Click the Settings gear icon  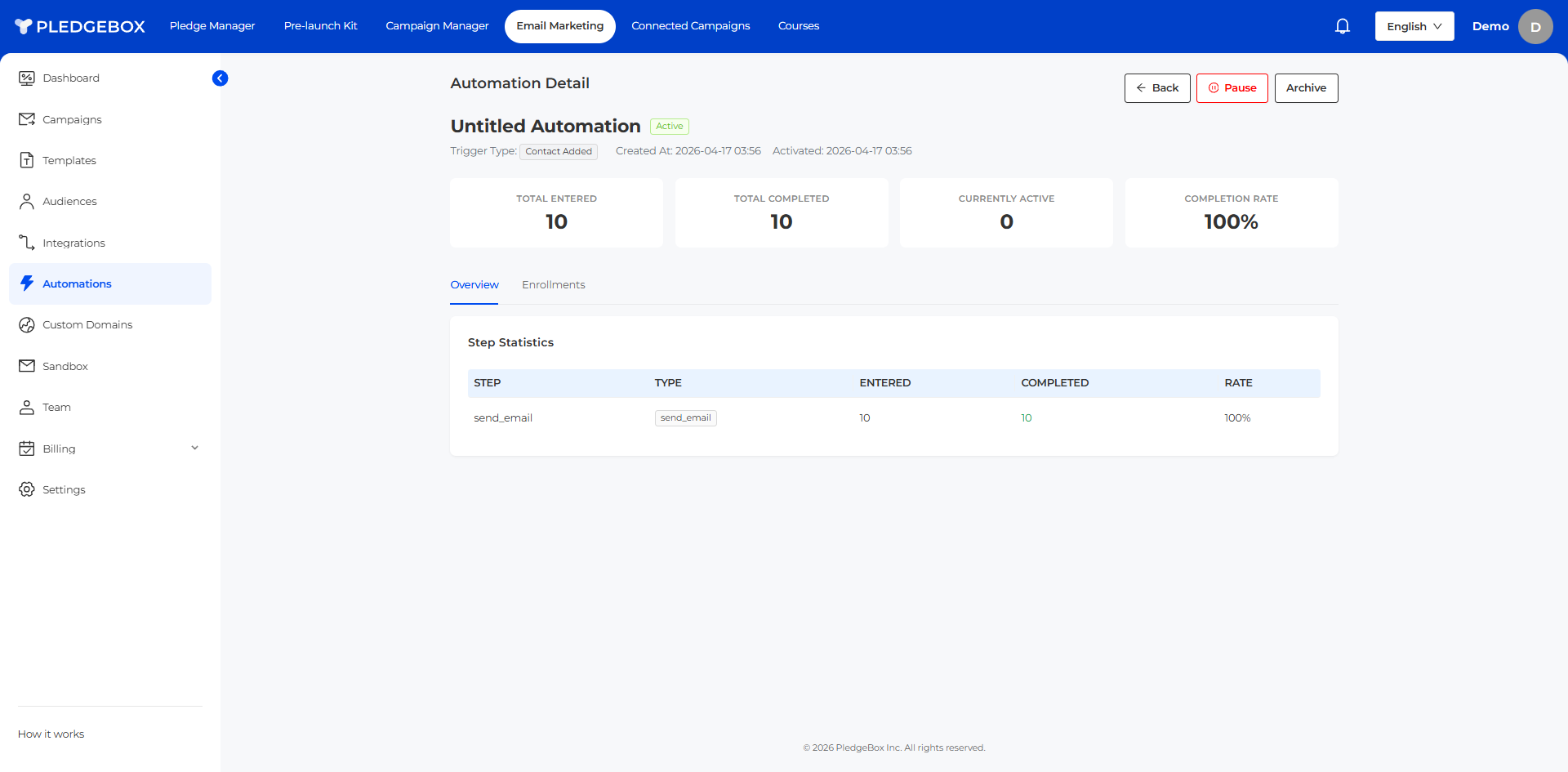point(27,489)
